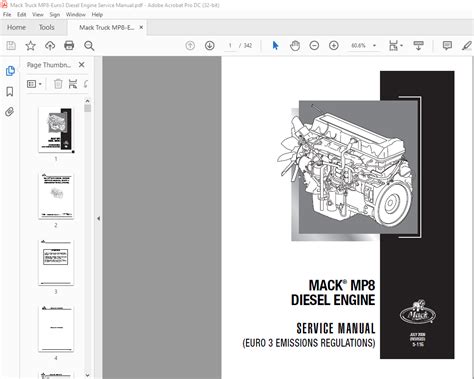Viewport: 474px width, 379px height.
Task: Click the '342' total pages text
Action: tap(248, 46)
